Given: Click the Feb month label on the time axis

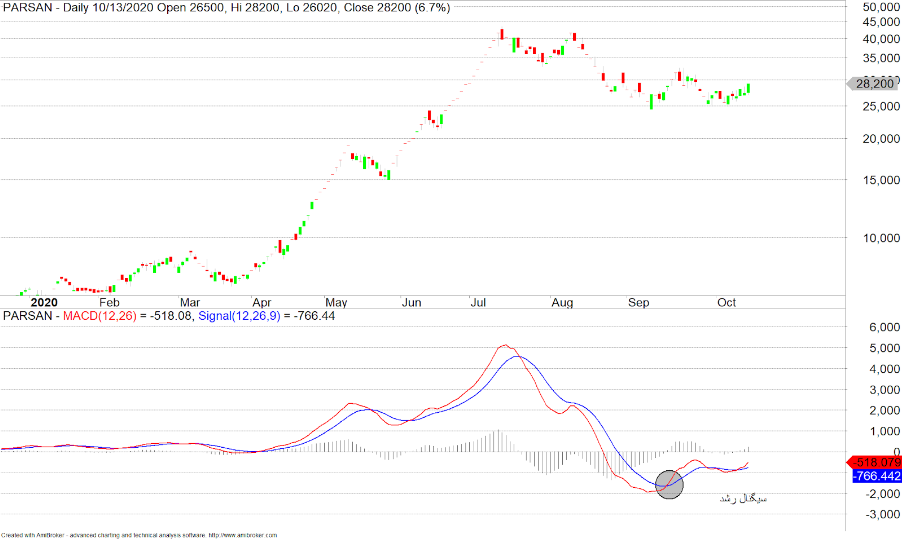Looking at the screenshot, I should pyautogui.click(x=109, y=301).
